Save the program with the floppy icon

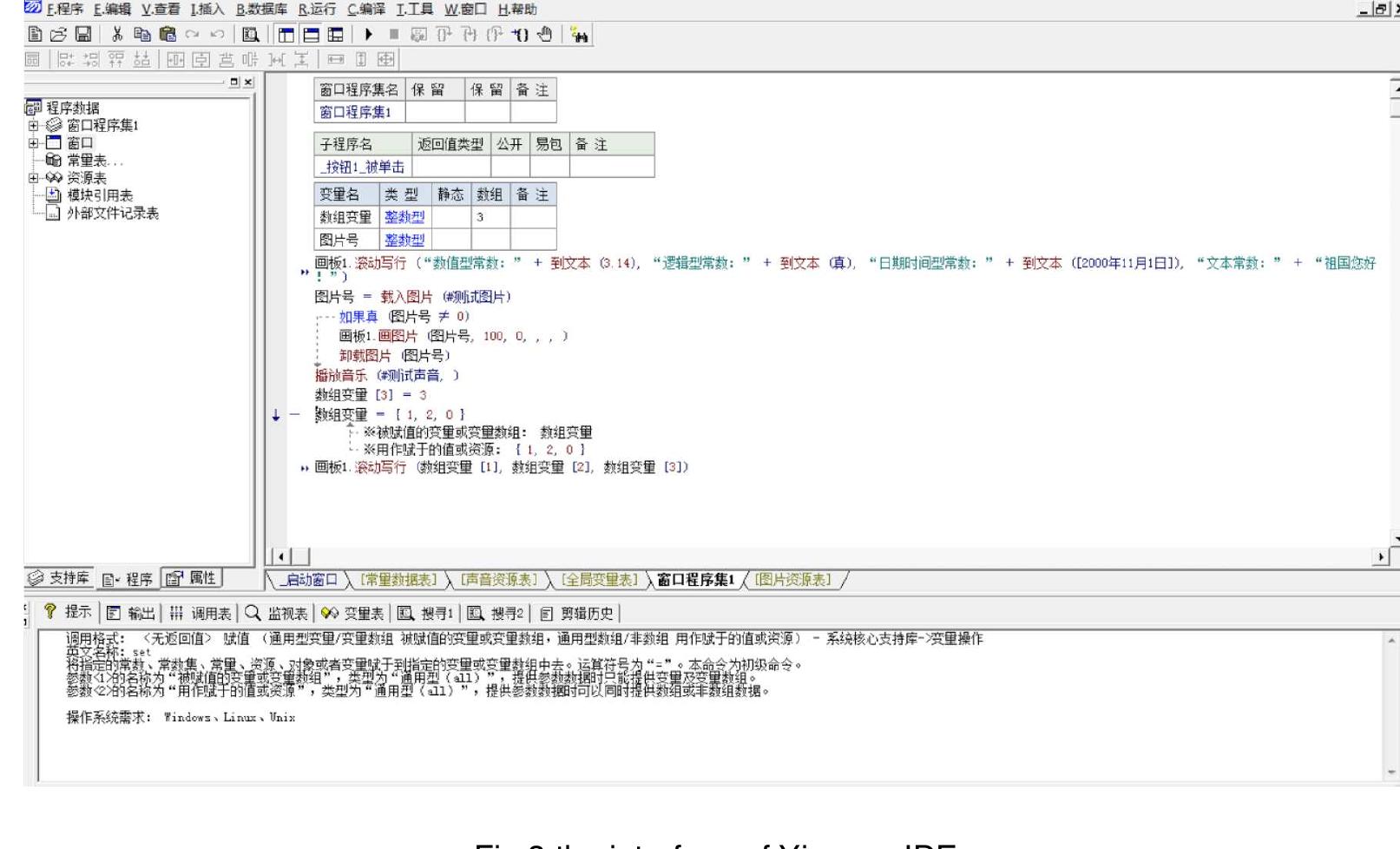pyautogui.click(x=83, y=35)
